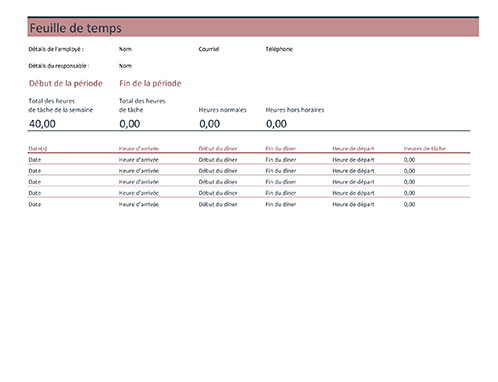Click the "Heure d'arrivée" column header
498x382 pixels.
[139, 148]
